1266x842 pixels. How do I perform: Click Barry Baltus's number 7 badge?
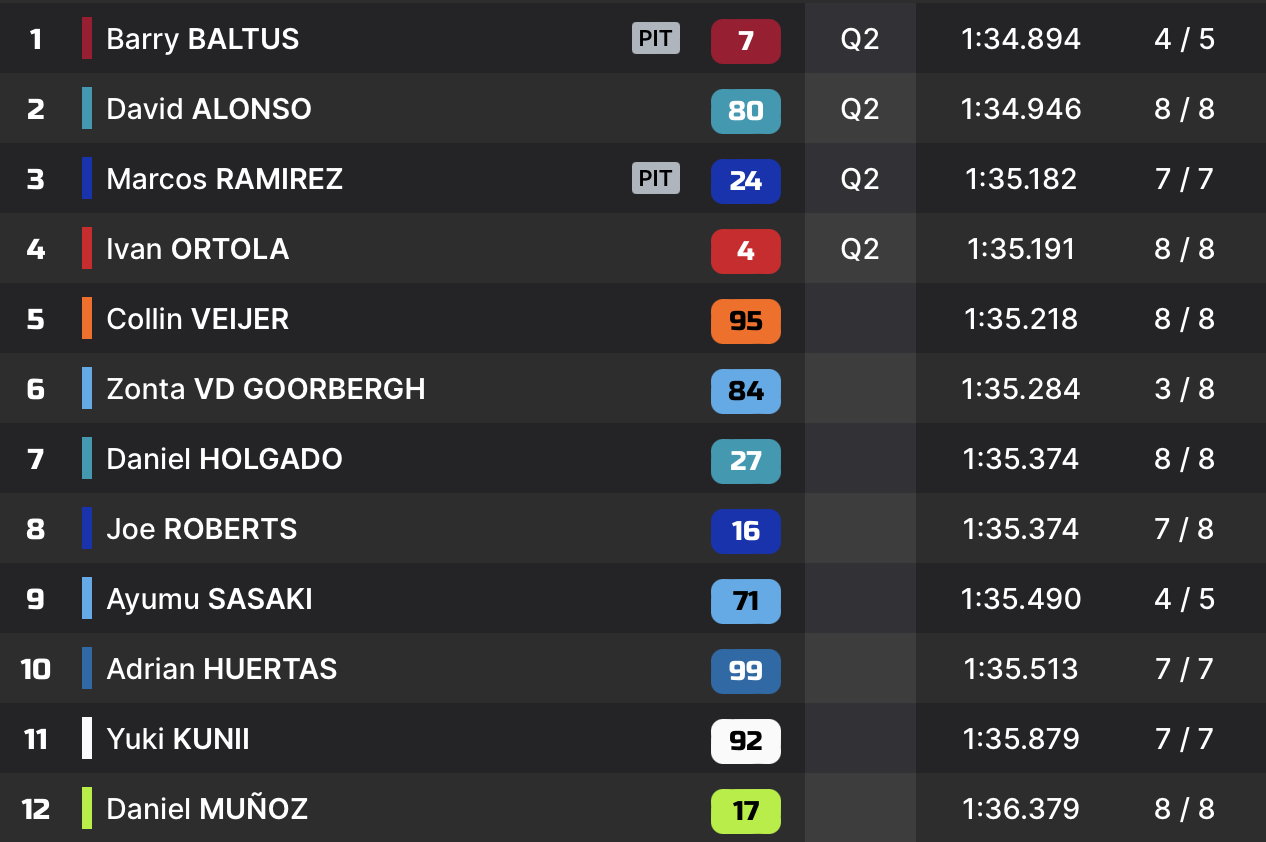tap(745, 41)
